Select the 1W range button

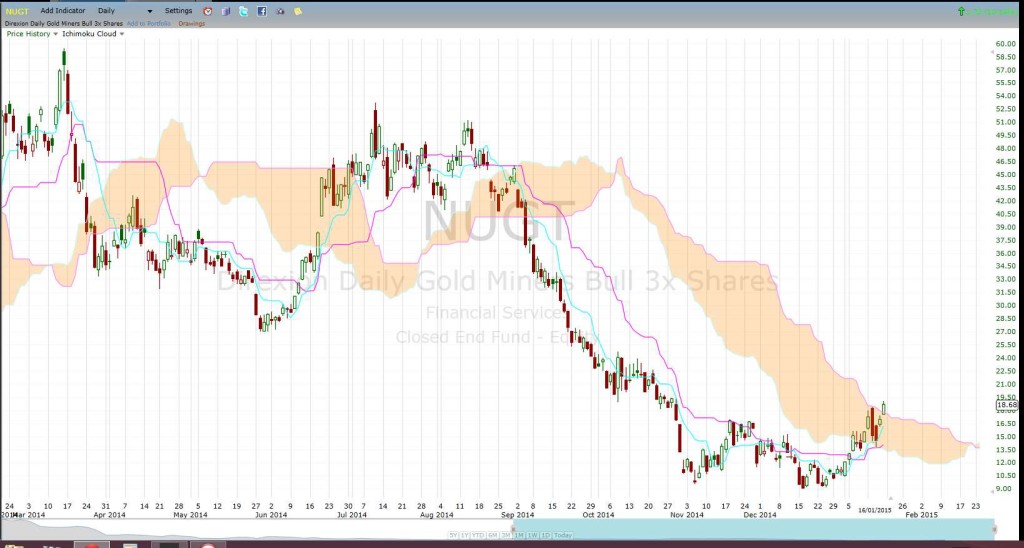pos(532,536)
